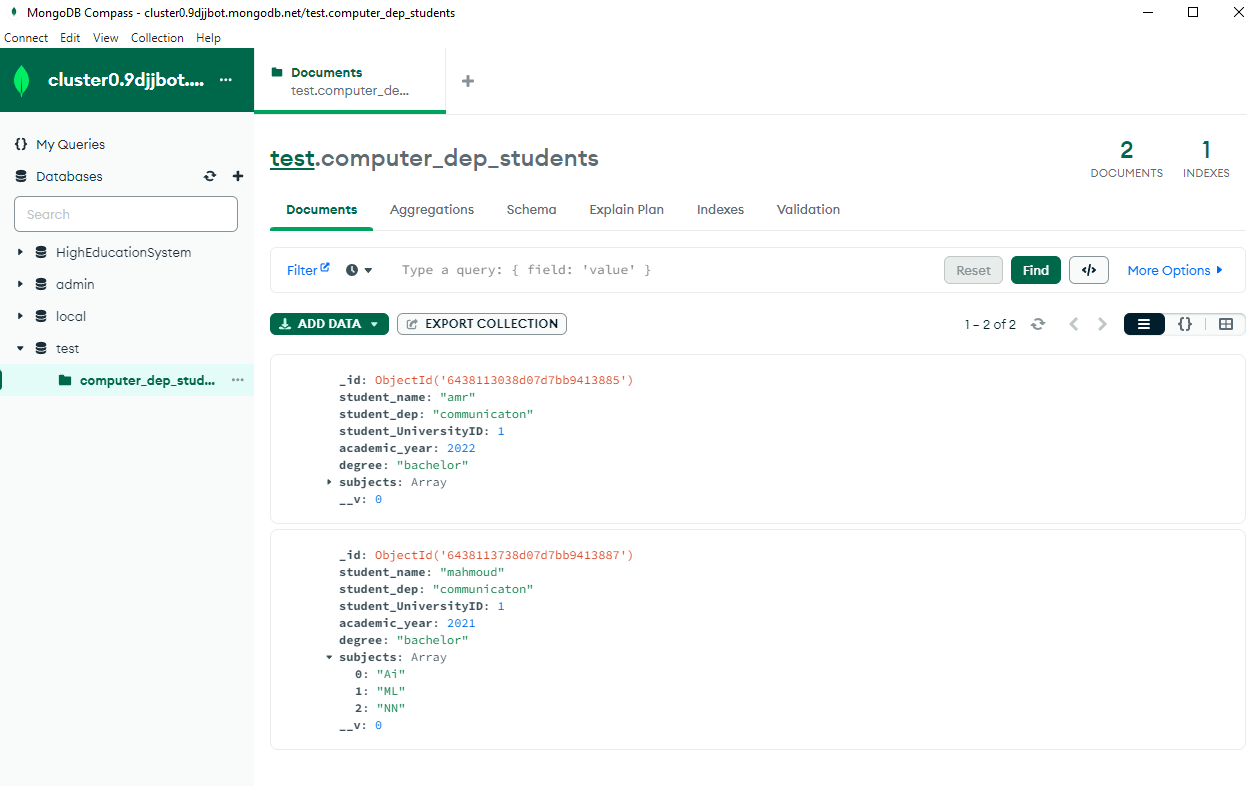1247x786 pixels.
Task: Switch to the Schema tab
Action: (531, 210)
